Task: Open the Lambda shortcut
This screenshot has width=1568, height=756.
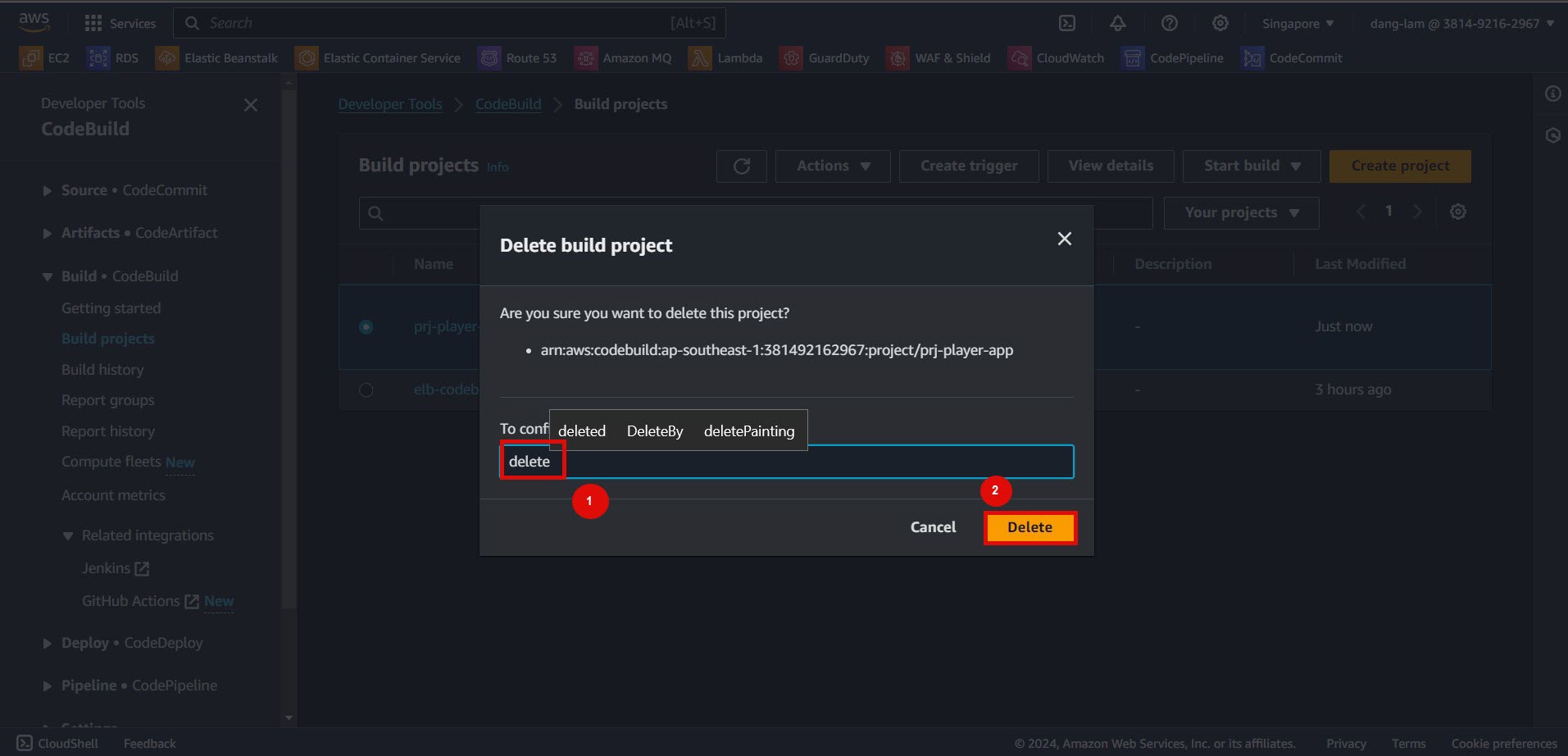Action: tap(725, 58)
